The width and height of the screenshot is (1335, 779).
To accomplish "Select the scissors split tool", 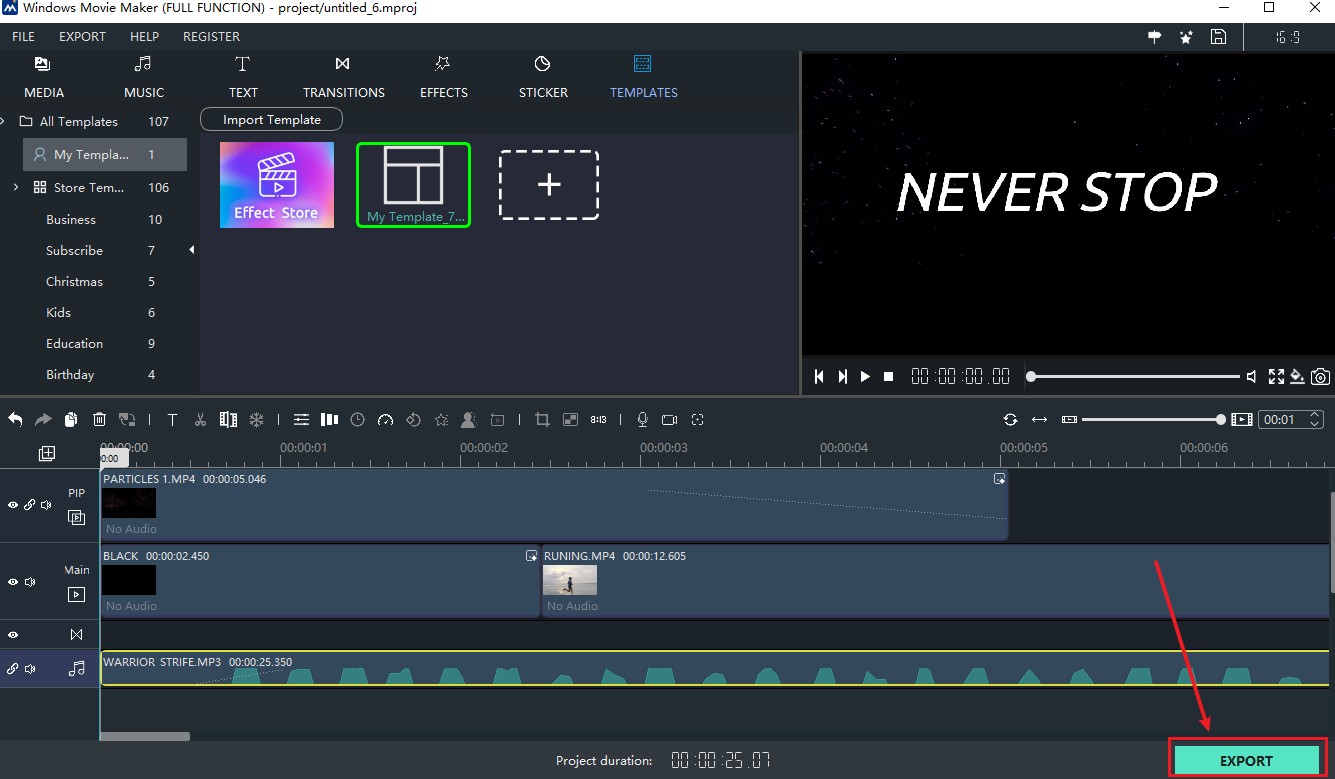I will tap(200, 420).
